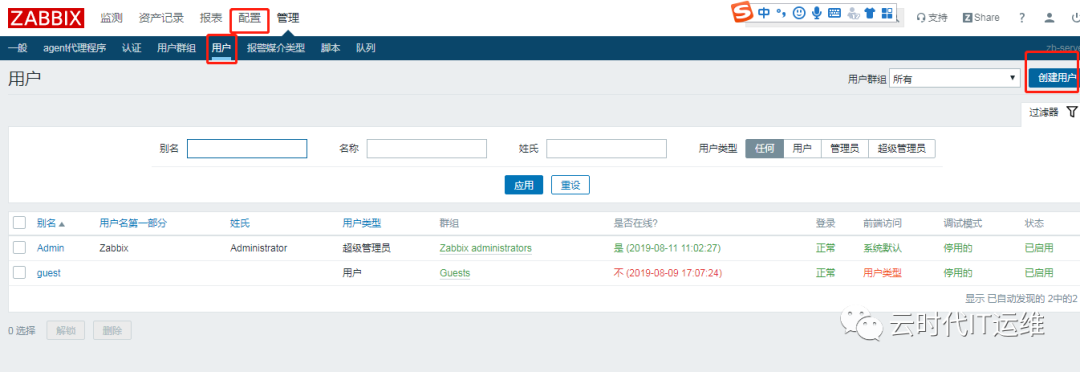
Task: Click the soft keyboard icon in input toolbar
Action: (834, 13)
